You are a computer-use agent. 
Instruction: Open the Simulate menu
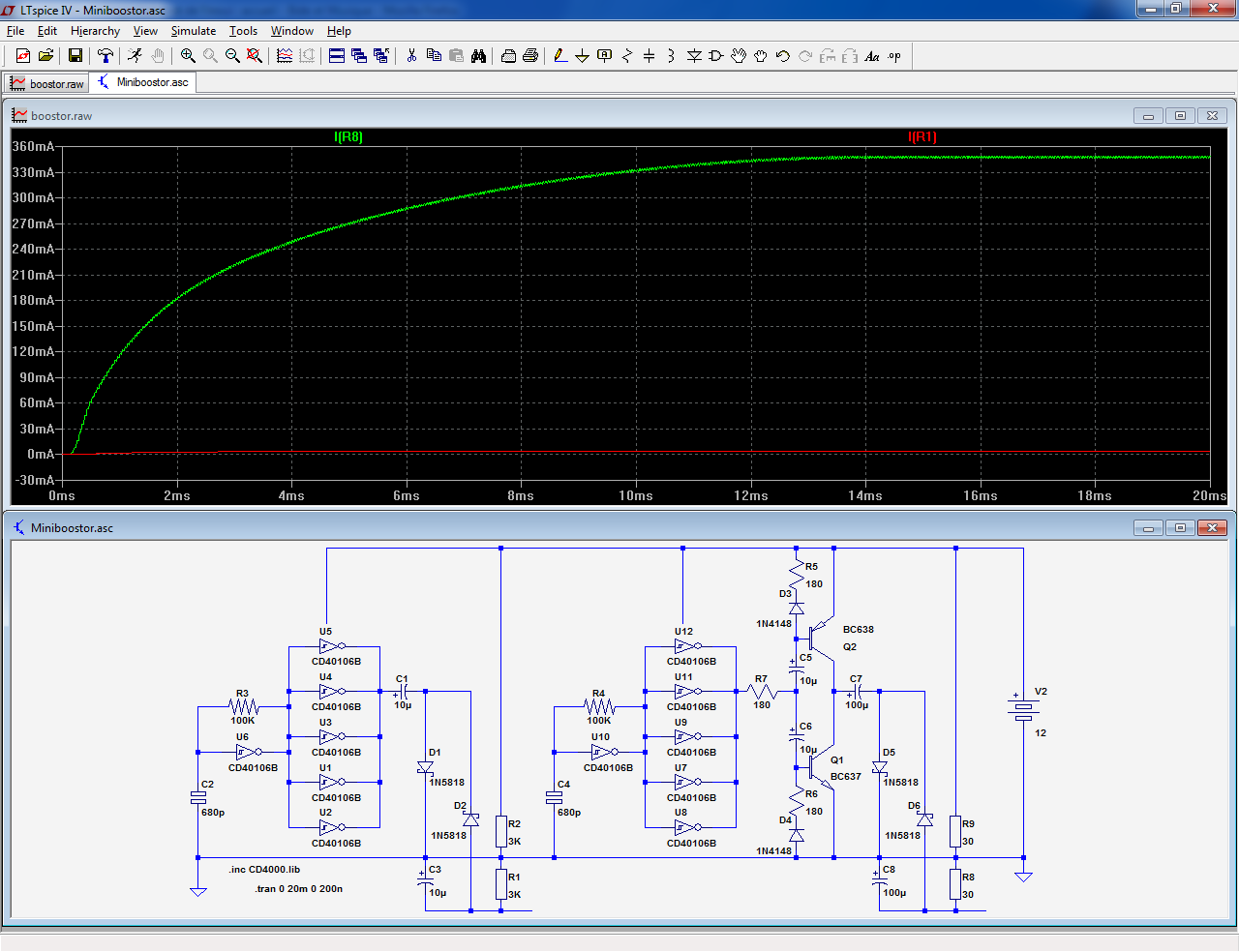(x=193, y=31)
